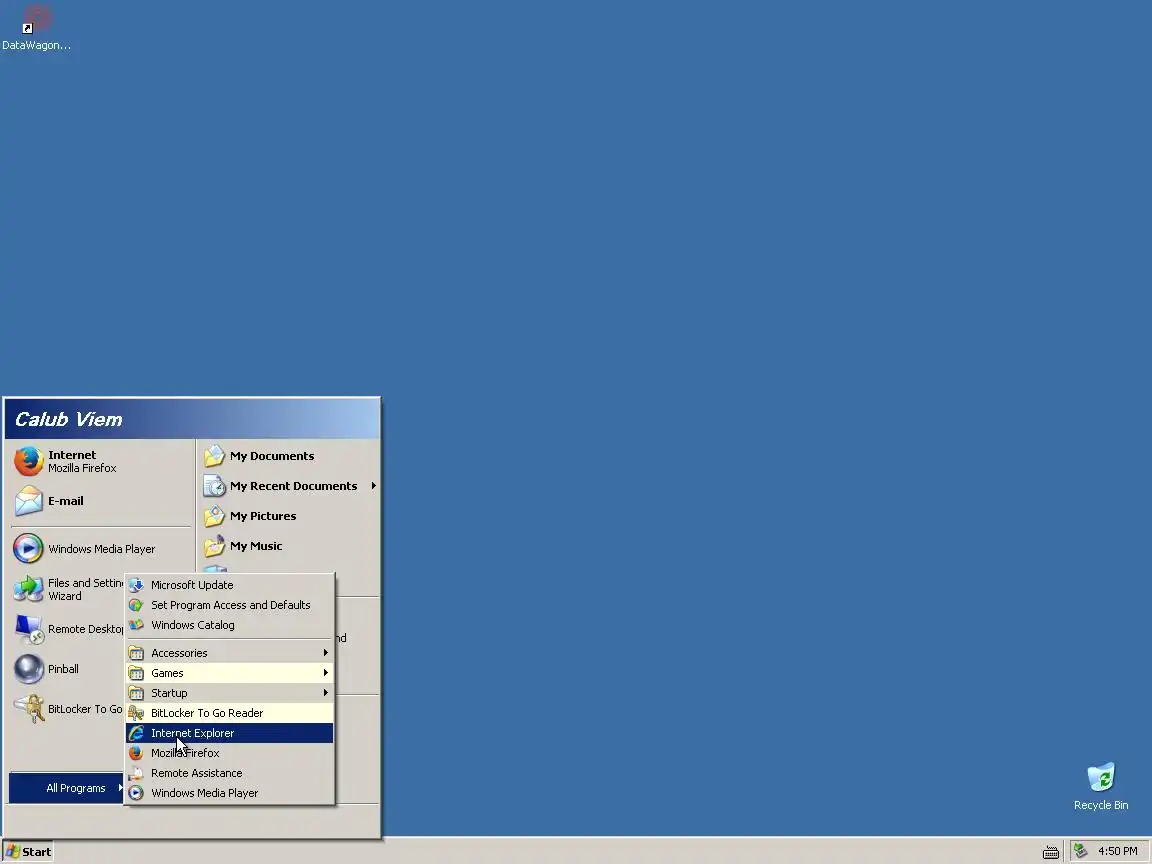Image resolution: width=1152 pixels, height=864 pixels.
Task: Launch Mozilla Firefox from programs list
Action: [229, 753]
